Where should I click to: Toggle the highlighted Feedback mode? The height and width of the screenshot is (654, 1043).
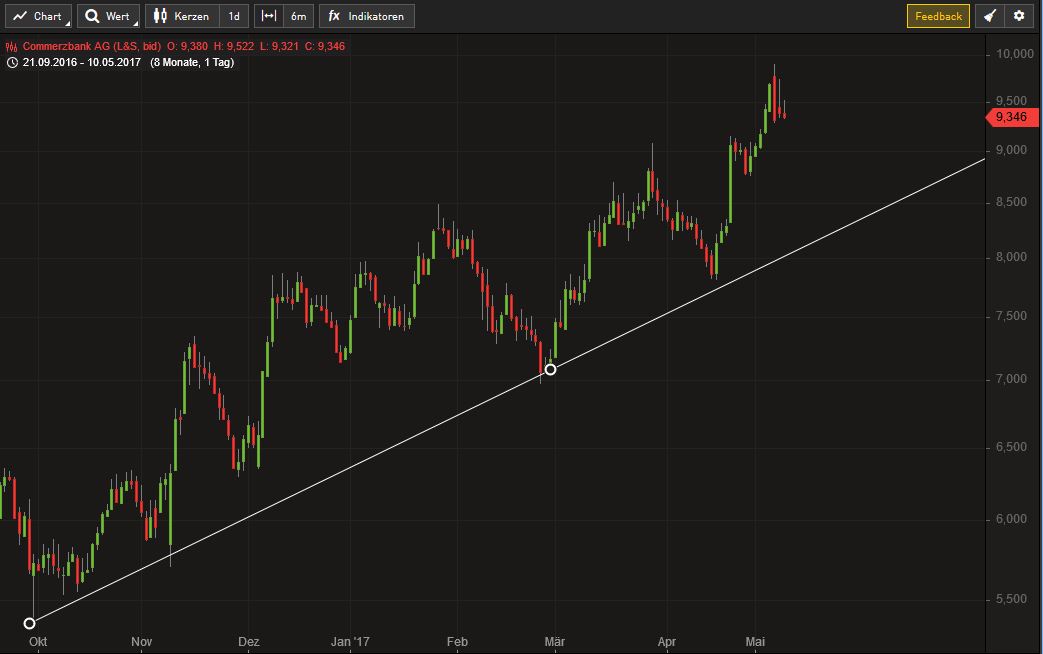[938, 16]
